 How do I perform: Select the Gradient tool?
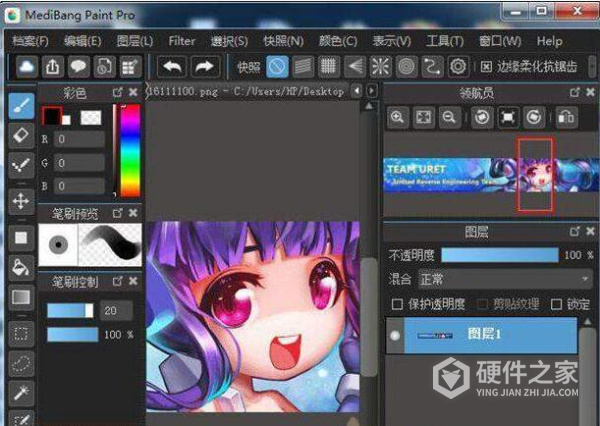click(x=21, y=297)
